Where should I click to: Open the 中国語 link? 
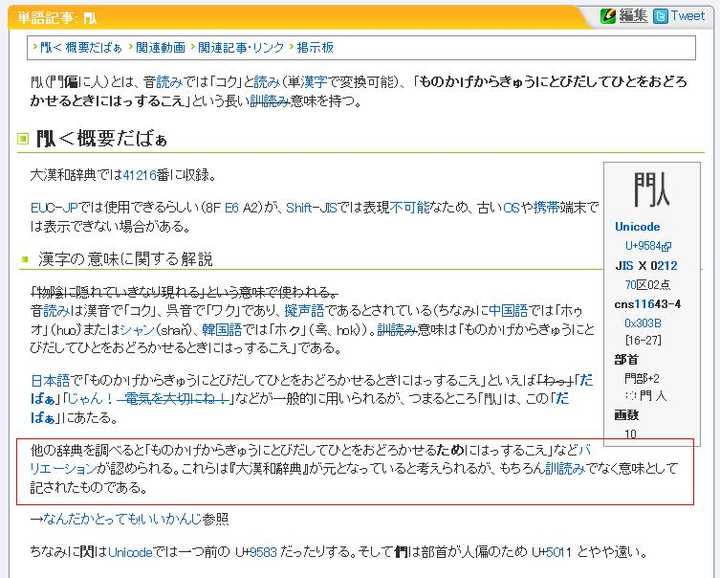coord(508,311)
